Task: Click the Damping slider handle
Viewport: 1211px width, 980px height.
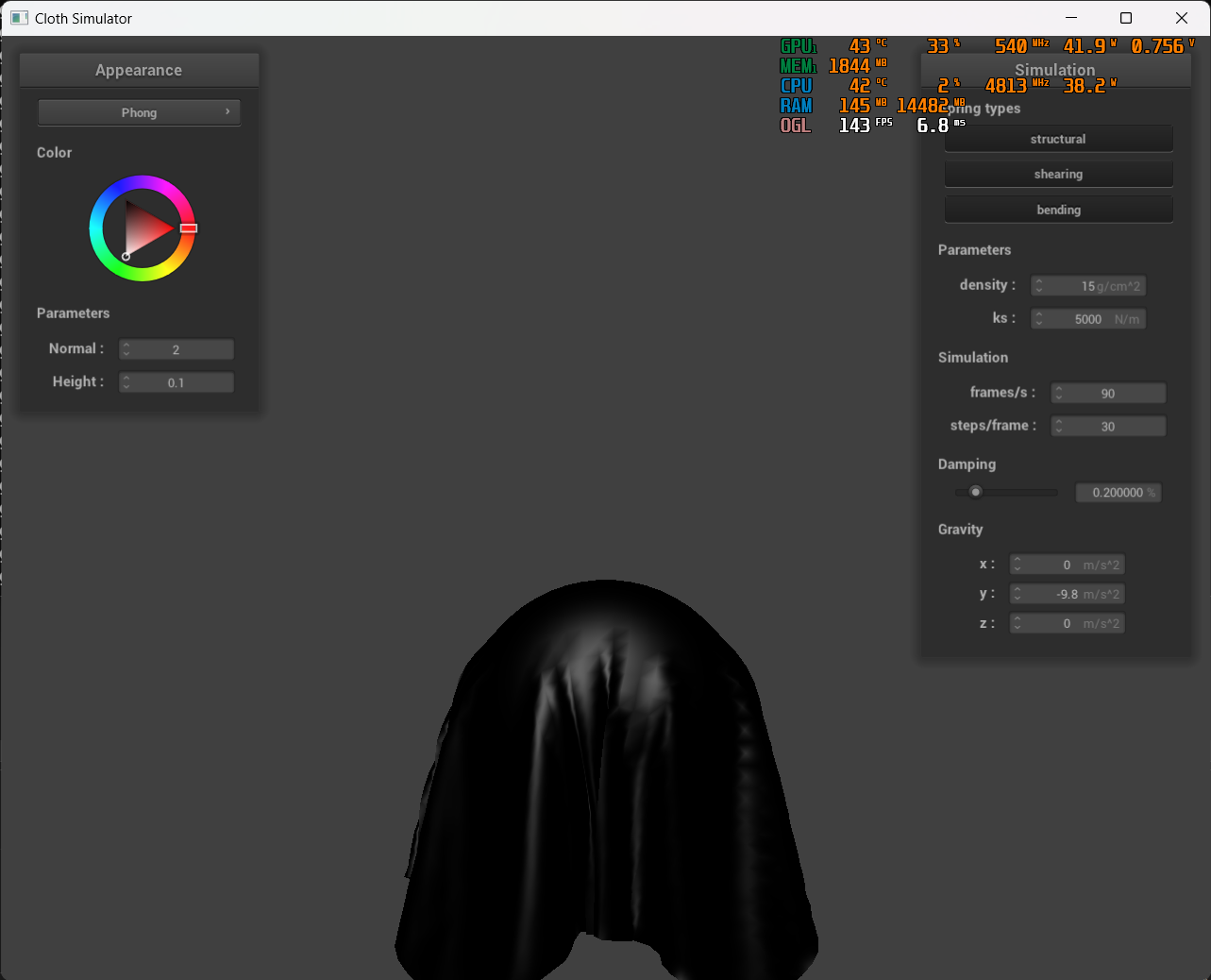Action: (x=976, y=492)
